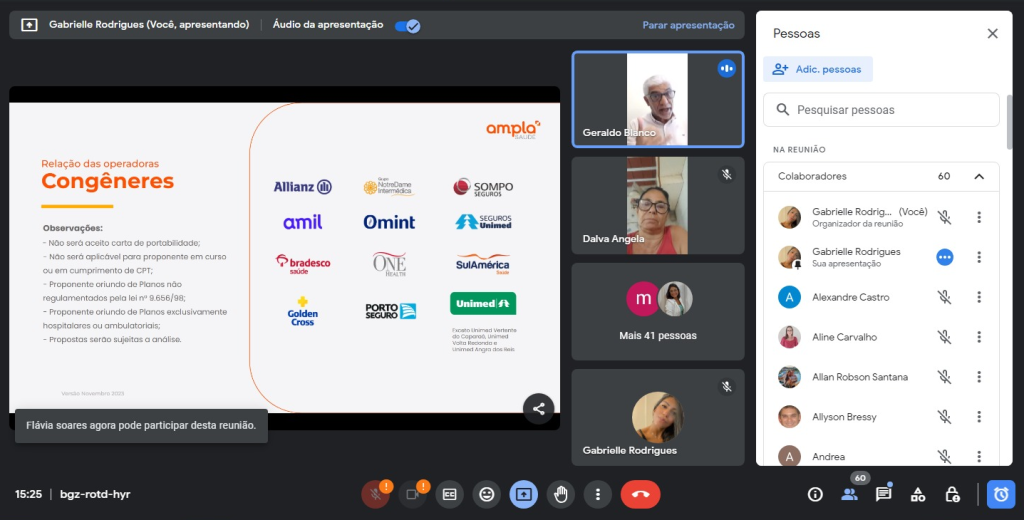This screenshot has height=520, width=1024.
Task: Toggle the presentation audio switch
Action: pos(407,25)
